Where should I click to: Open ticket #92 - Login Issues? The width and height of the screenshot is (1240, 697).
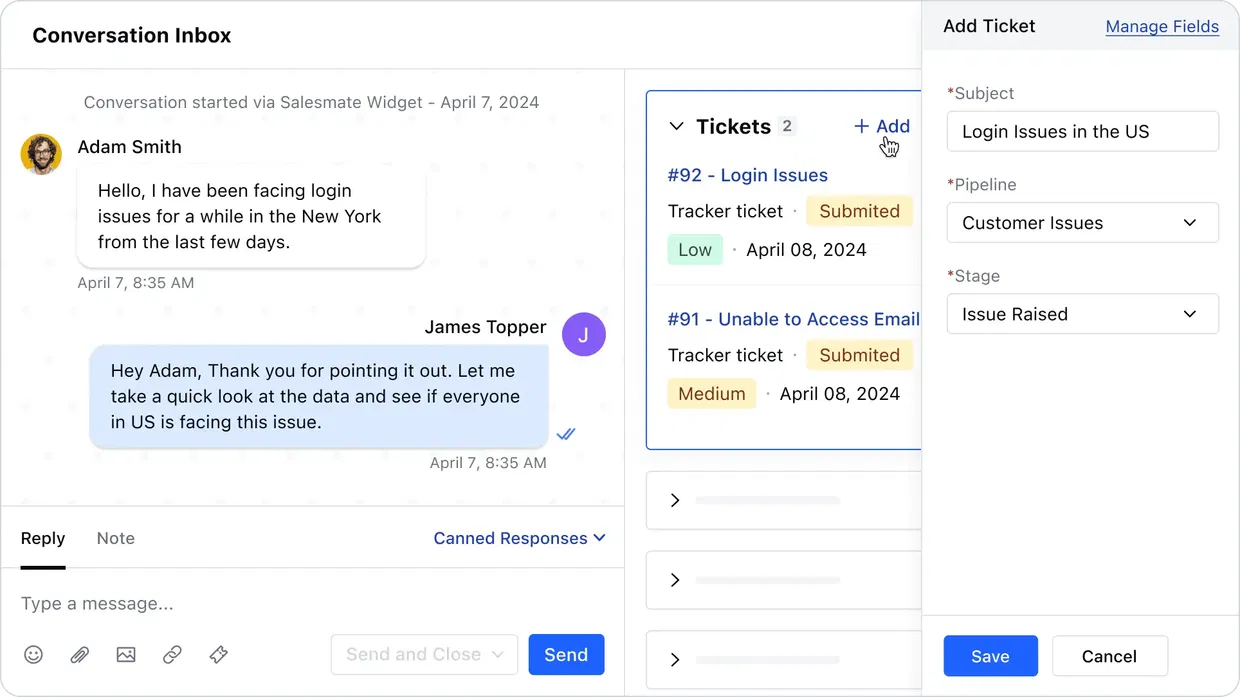pos(747,174)
